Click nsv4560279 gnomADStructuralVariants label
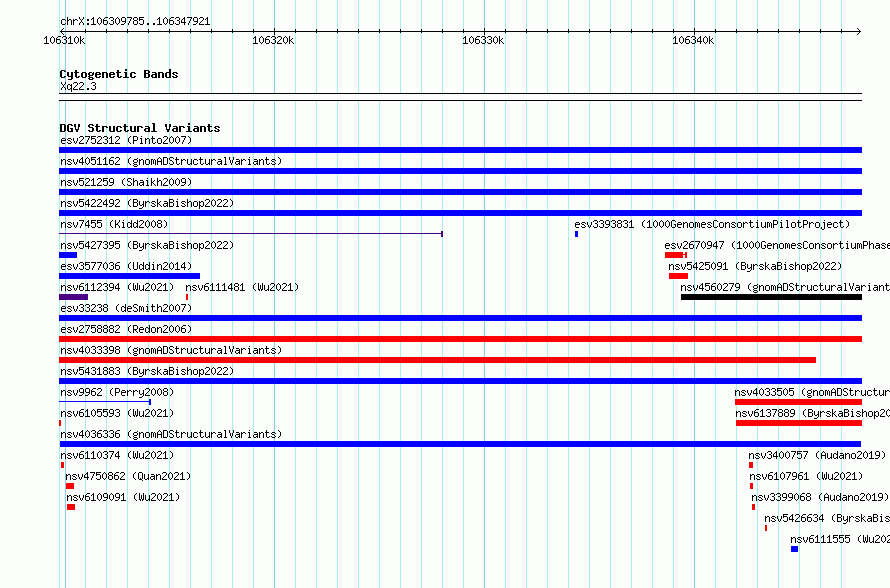Viewport: 890px width, 588px height. click(785, 287)
